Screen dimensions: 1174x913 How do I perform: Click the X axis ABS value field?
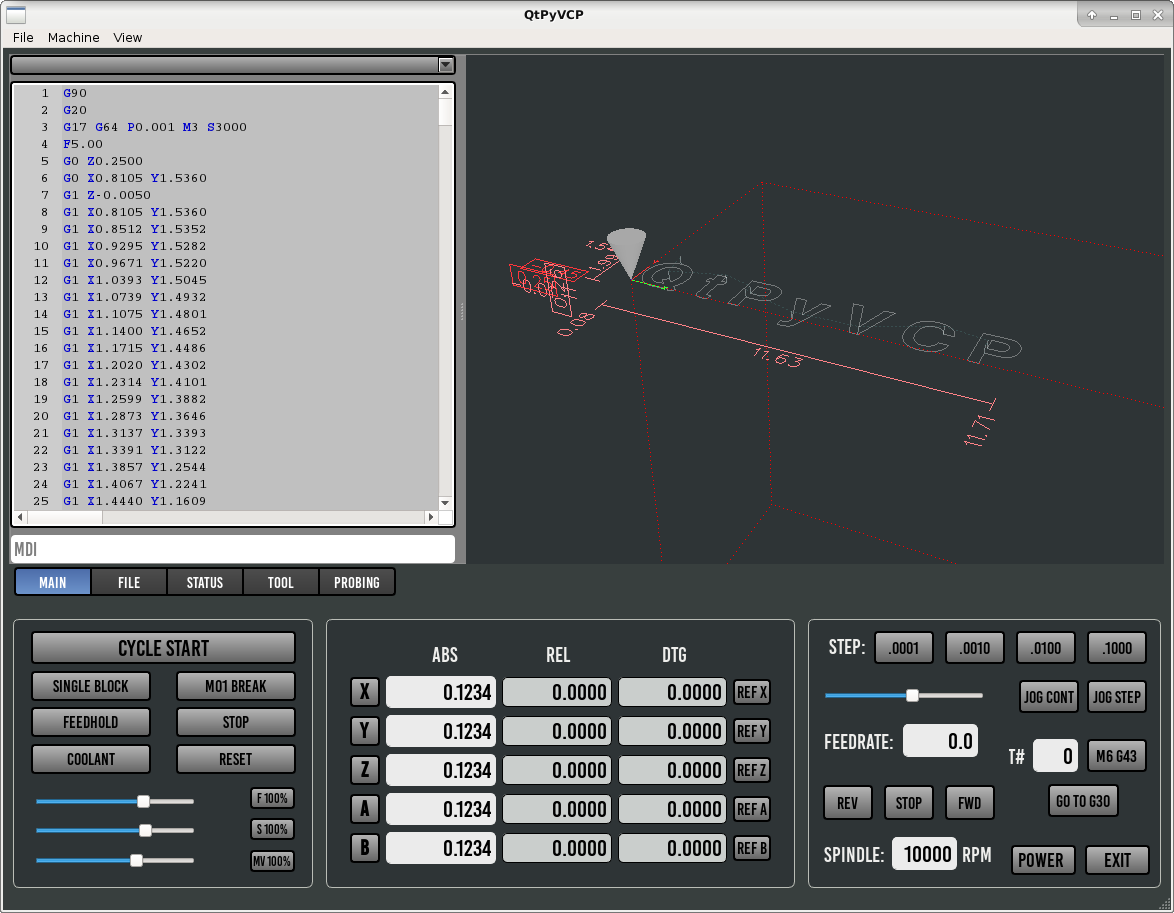tap(441, 692)
